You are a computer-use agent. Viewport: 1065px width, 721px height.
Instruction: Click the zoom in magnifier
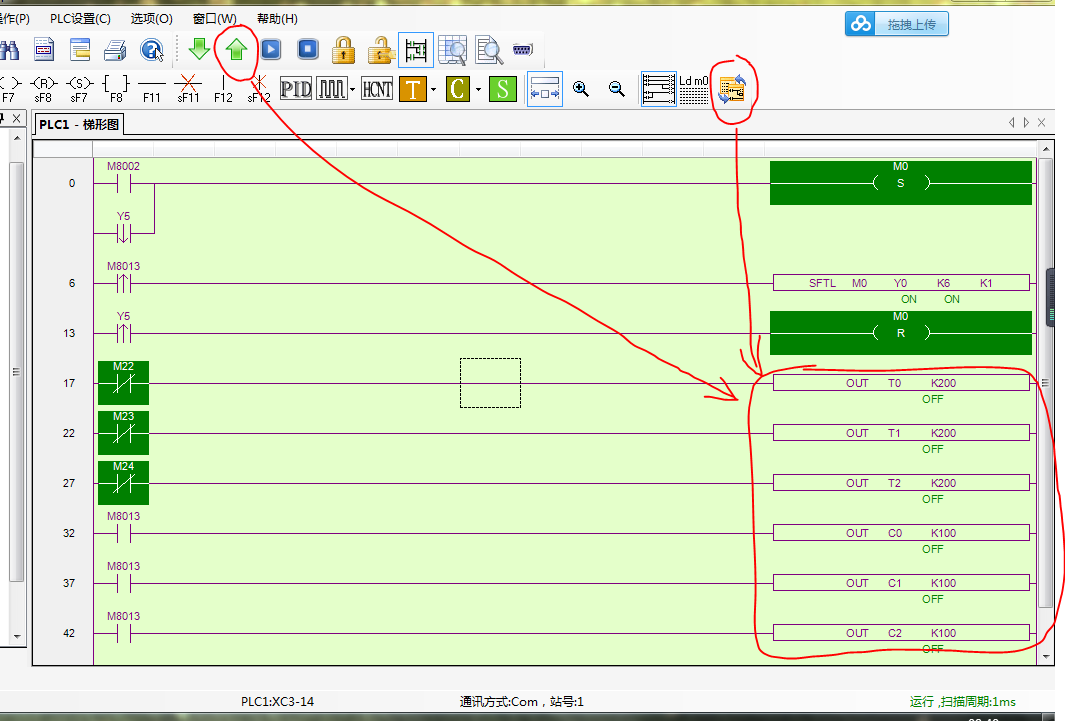pyautogui.click(x=581, y=89)
